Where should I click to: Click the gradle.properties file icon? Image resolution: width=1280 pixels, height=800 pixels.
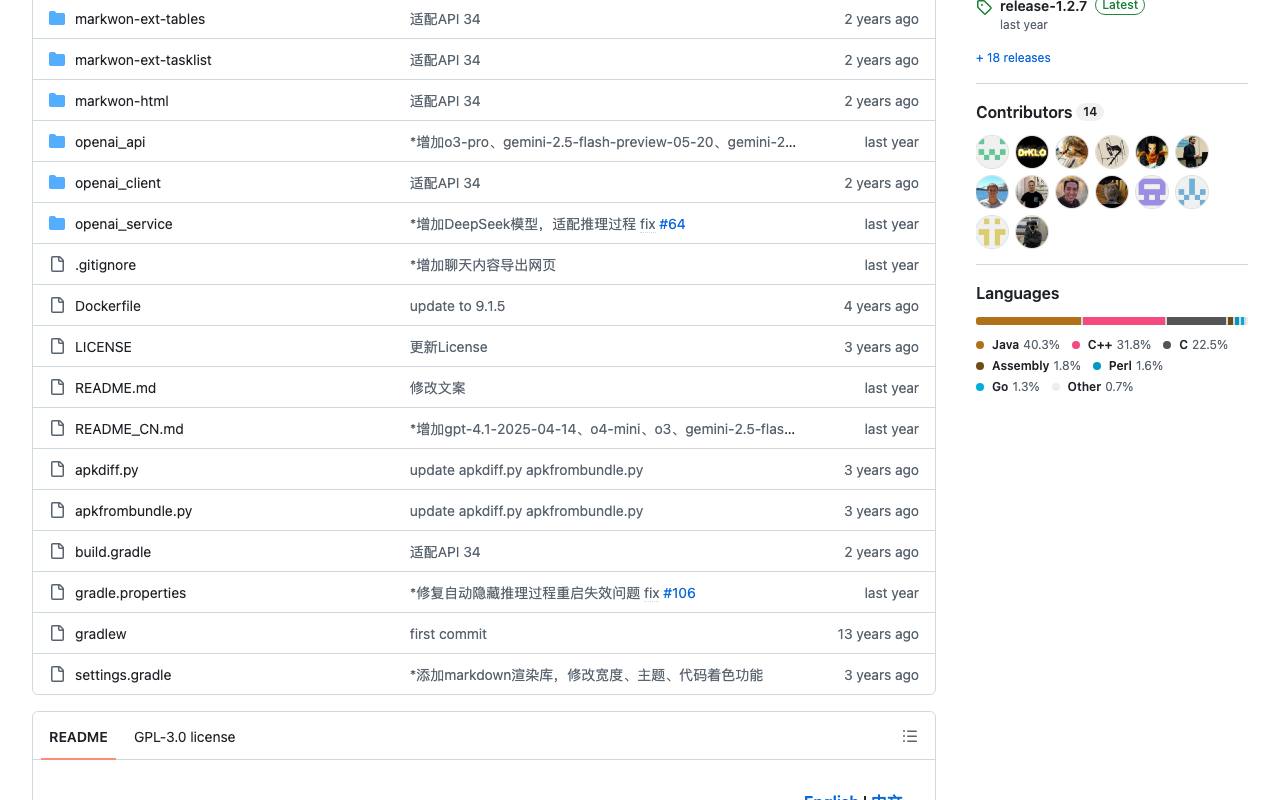pos(57,593)
